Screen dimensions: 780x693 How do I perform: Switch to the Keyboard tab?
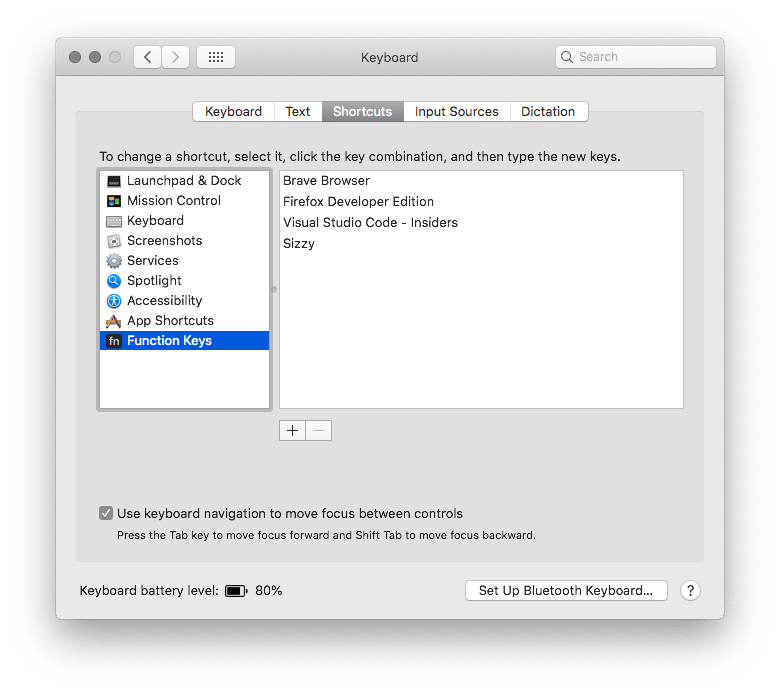pyautogui.click(x=233, y=111)
